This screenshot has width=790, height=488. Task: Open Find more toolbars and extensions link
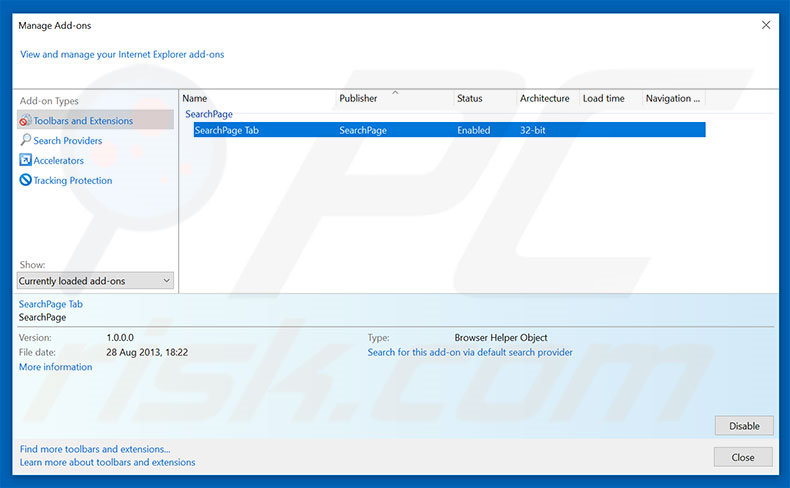click(95, 449)
